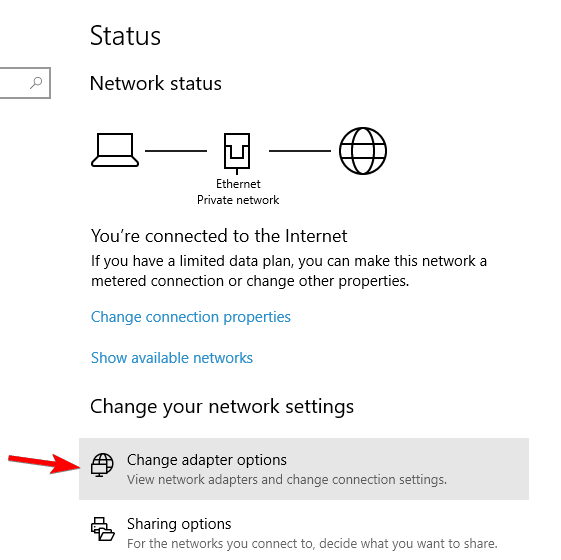Click the Sharing options printer icon
The image size is (561, 560).
click(102, 529)
